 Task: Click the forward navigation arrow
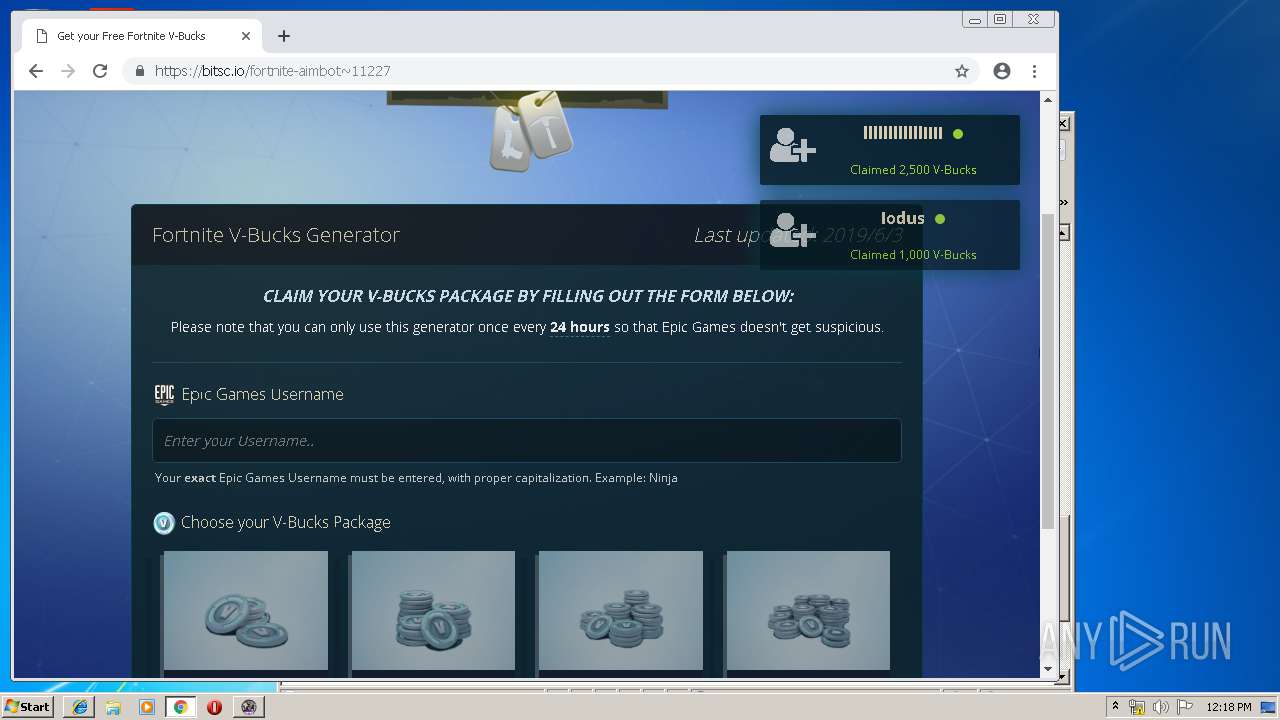[68, 71]
